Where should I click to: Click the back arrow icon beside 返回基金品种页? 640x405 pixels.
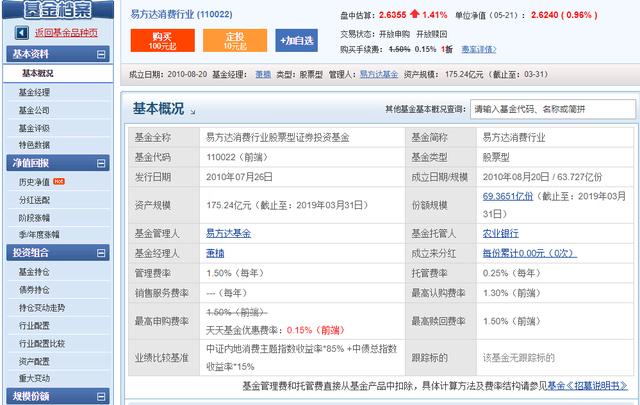pos(22,33)
